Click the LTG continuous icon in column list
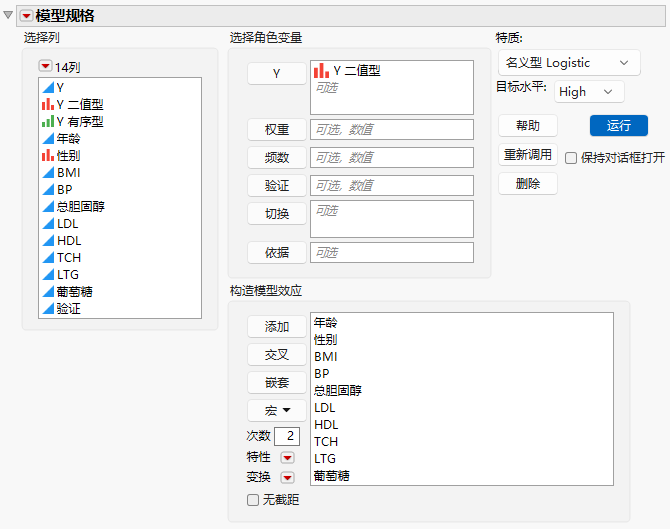Viewport: 670px width, 529px height. click(48, 274)
